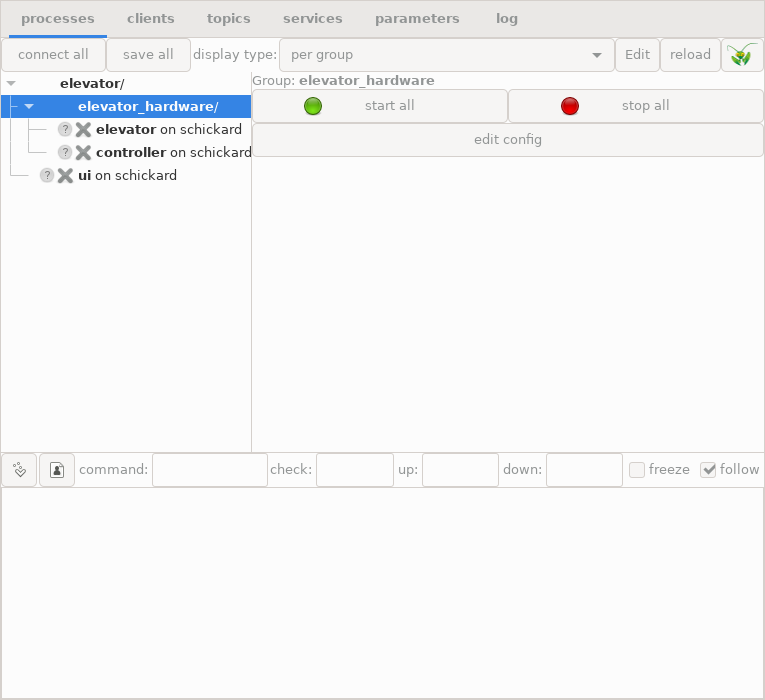Focus the check input field
Viewport: 765px width, 700px height.
coord(355,470)
